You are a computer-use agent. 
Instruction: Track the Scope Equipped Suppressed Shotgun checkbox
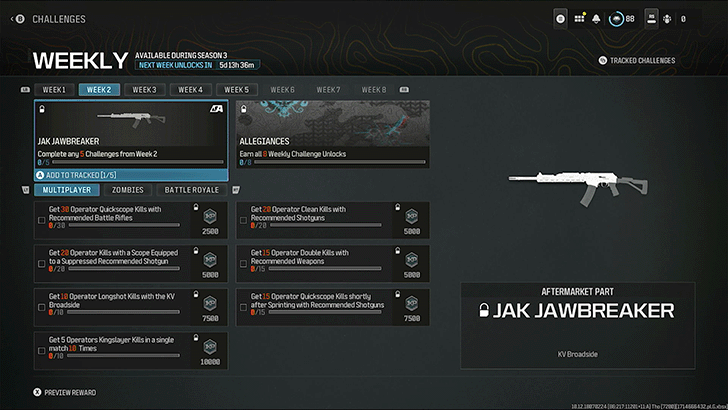(x=41, y=264)
